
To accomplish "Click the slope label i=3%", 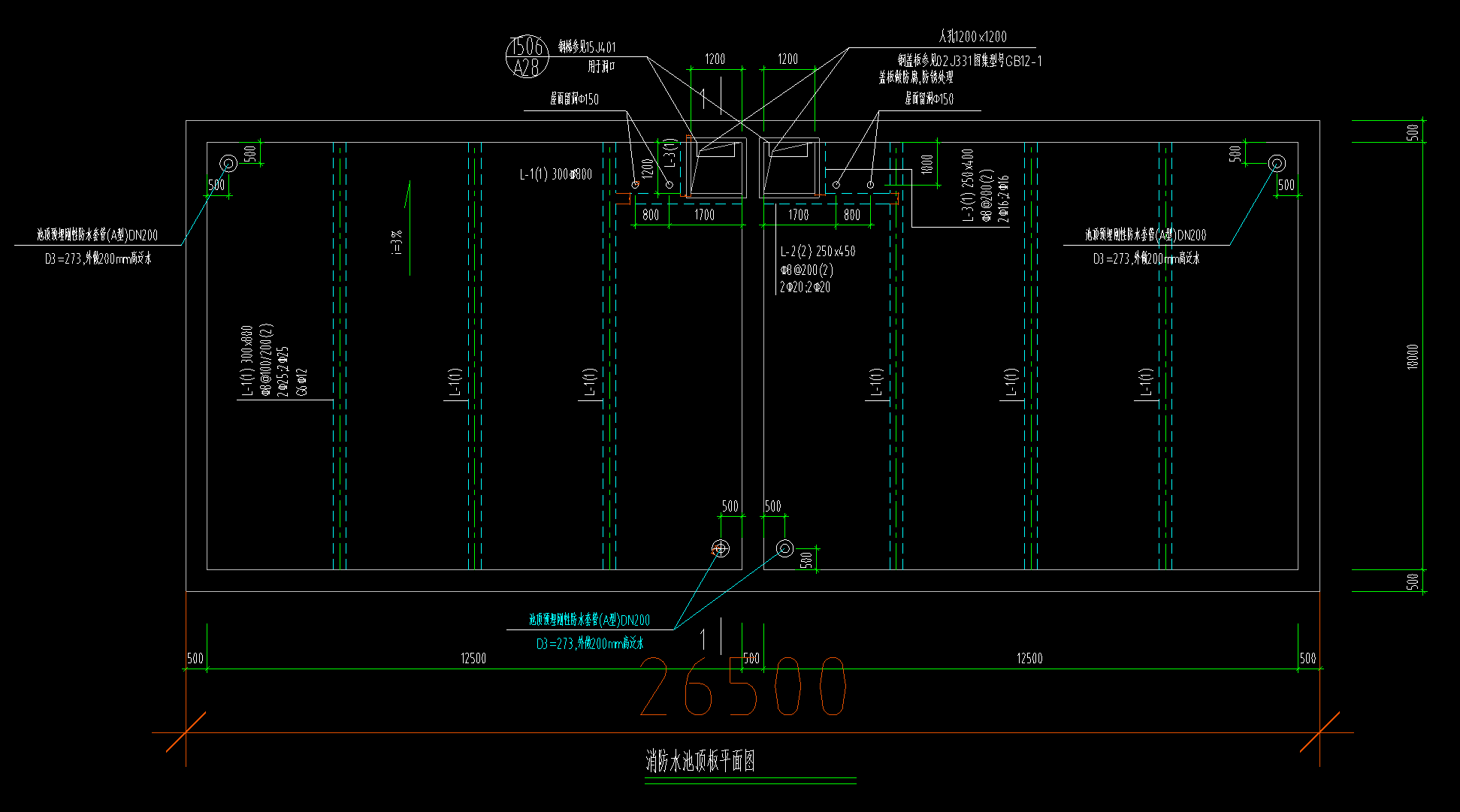I will click(397, 243).
